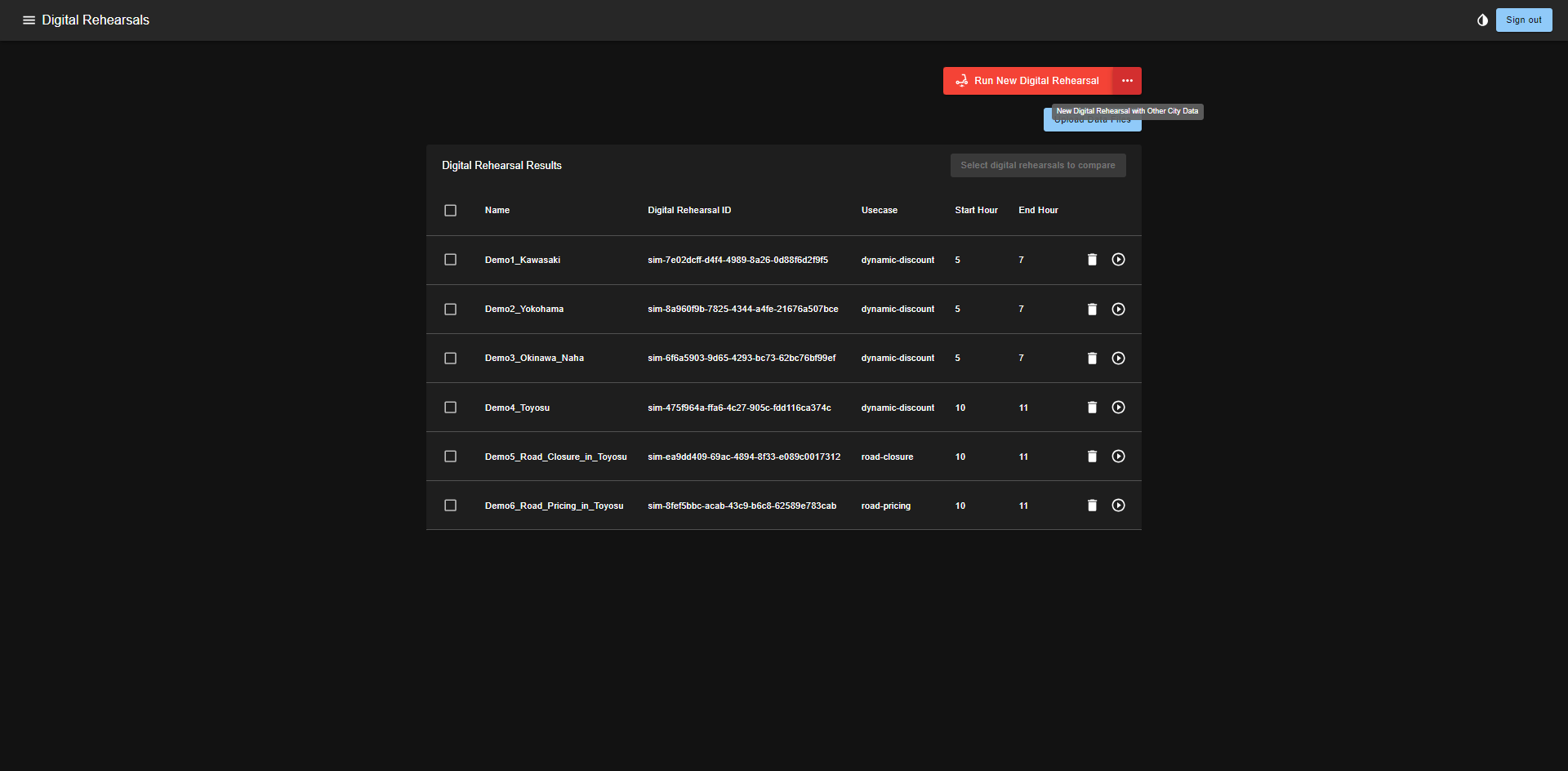Check the select-all checkbox in table header
Image resolution: width=1568 pixels, height=771 pixels.
450,211
